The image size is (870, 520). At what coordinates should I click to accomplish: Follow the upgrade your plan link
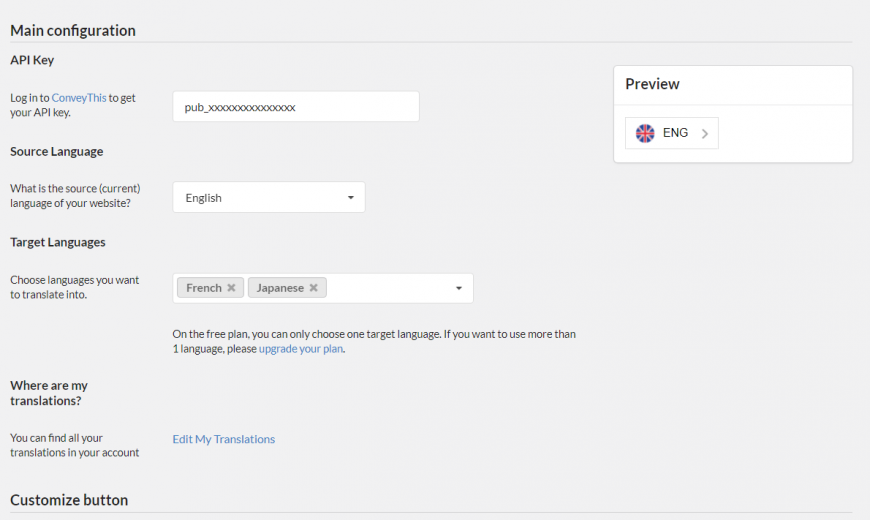coord(301,349)
